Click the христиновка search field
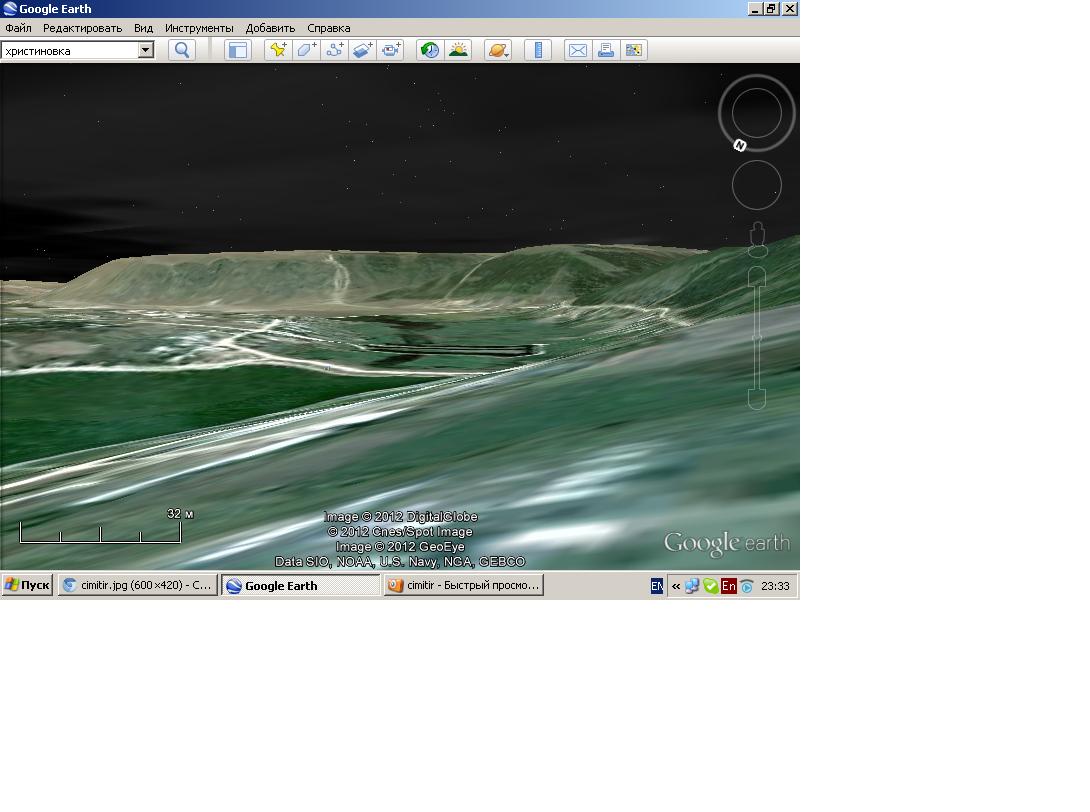The height and width of the screenshot is (812, 1090). click(70, 51)
